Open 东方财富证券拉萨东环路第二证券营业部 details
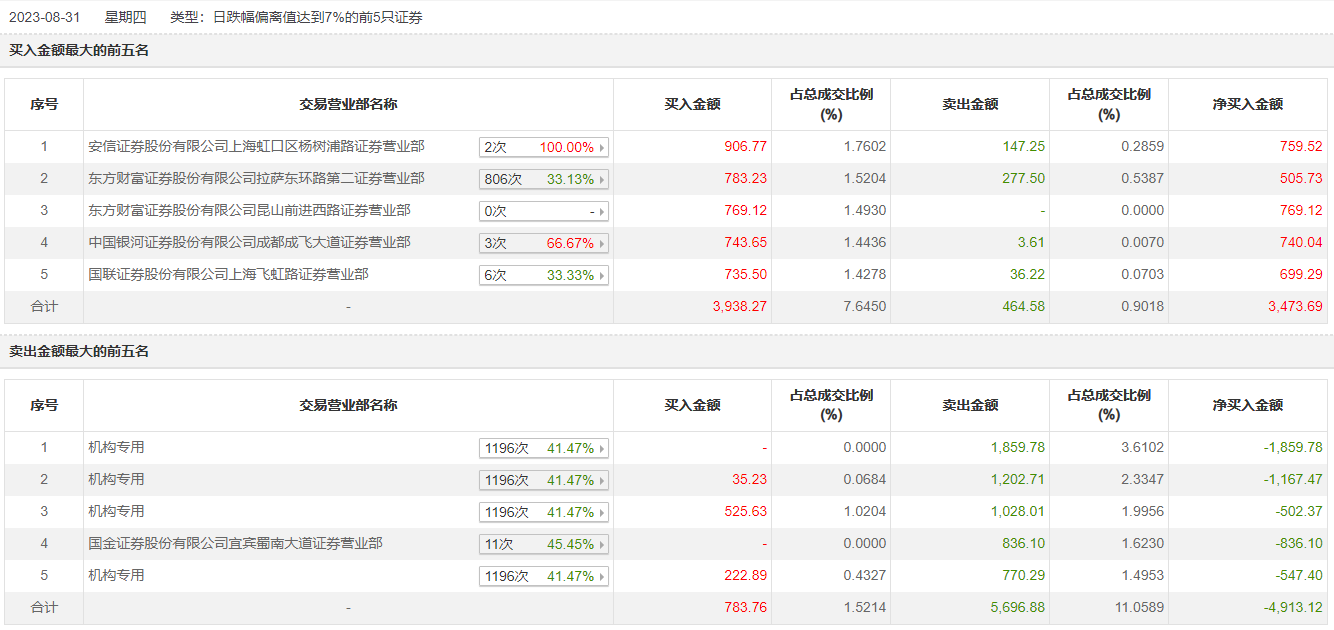The image size is (1334, 630). [256, 179]
